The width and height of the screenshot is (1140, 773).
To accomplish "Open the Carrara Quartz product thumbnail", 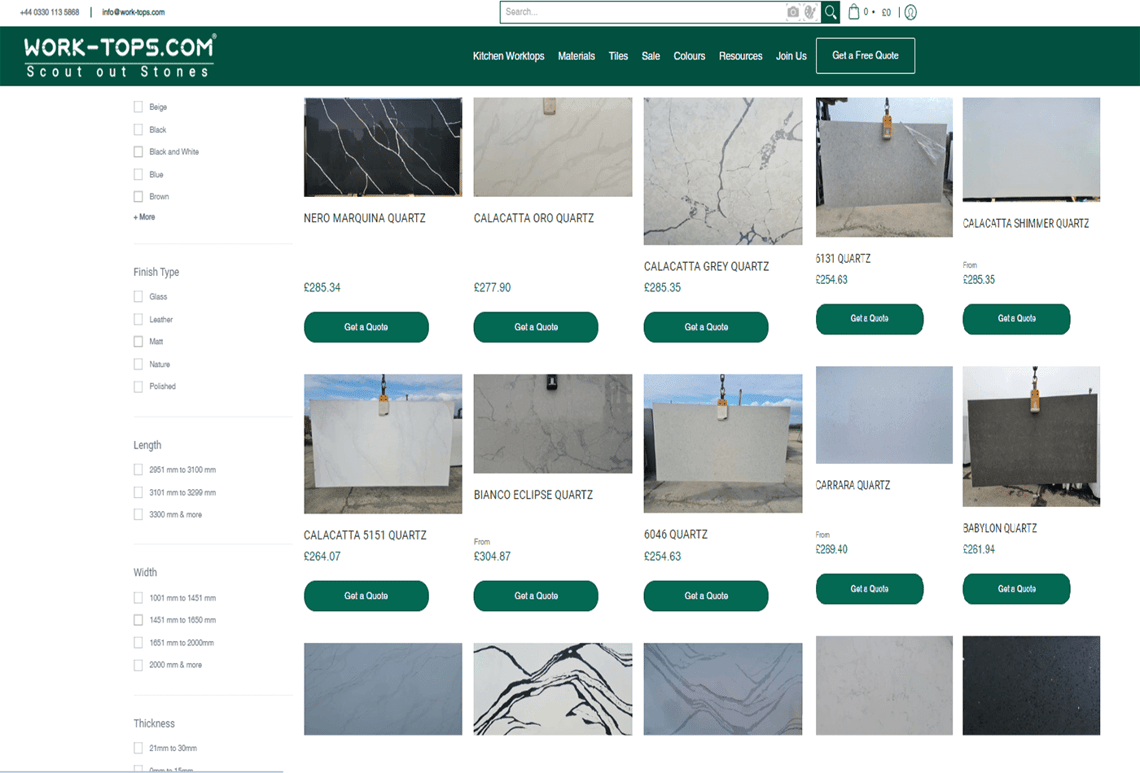I will [x=884, y=415].
